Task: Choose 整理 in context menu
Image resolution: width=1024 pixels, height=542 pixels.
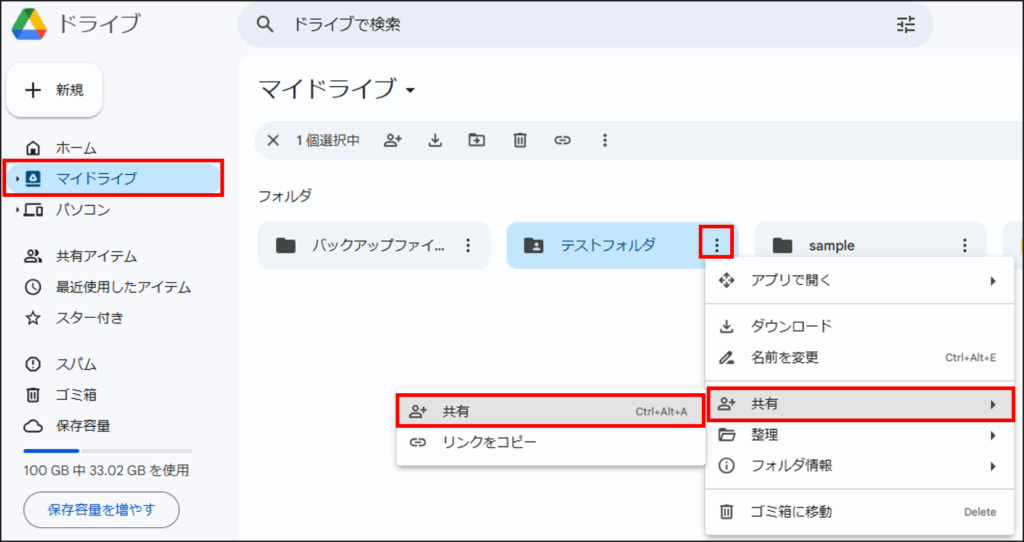Action: (x=859, y=435)
